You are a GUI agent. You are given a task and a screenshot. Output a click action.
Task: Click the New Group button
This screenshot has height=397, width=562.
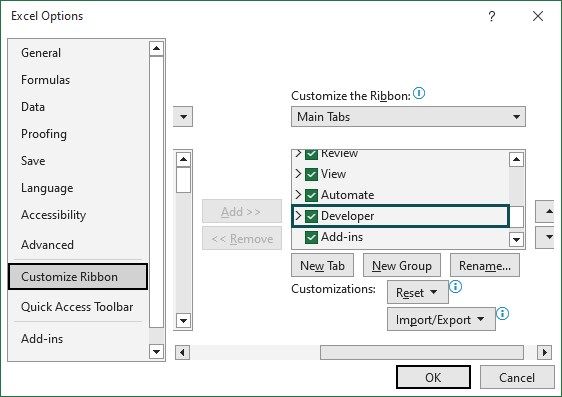coord(402,266)
